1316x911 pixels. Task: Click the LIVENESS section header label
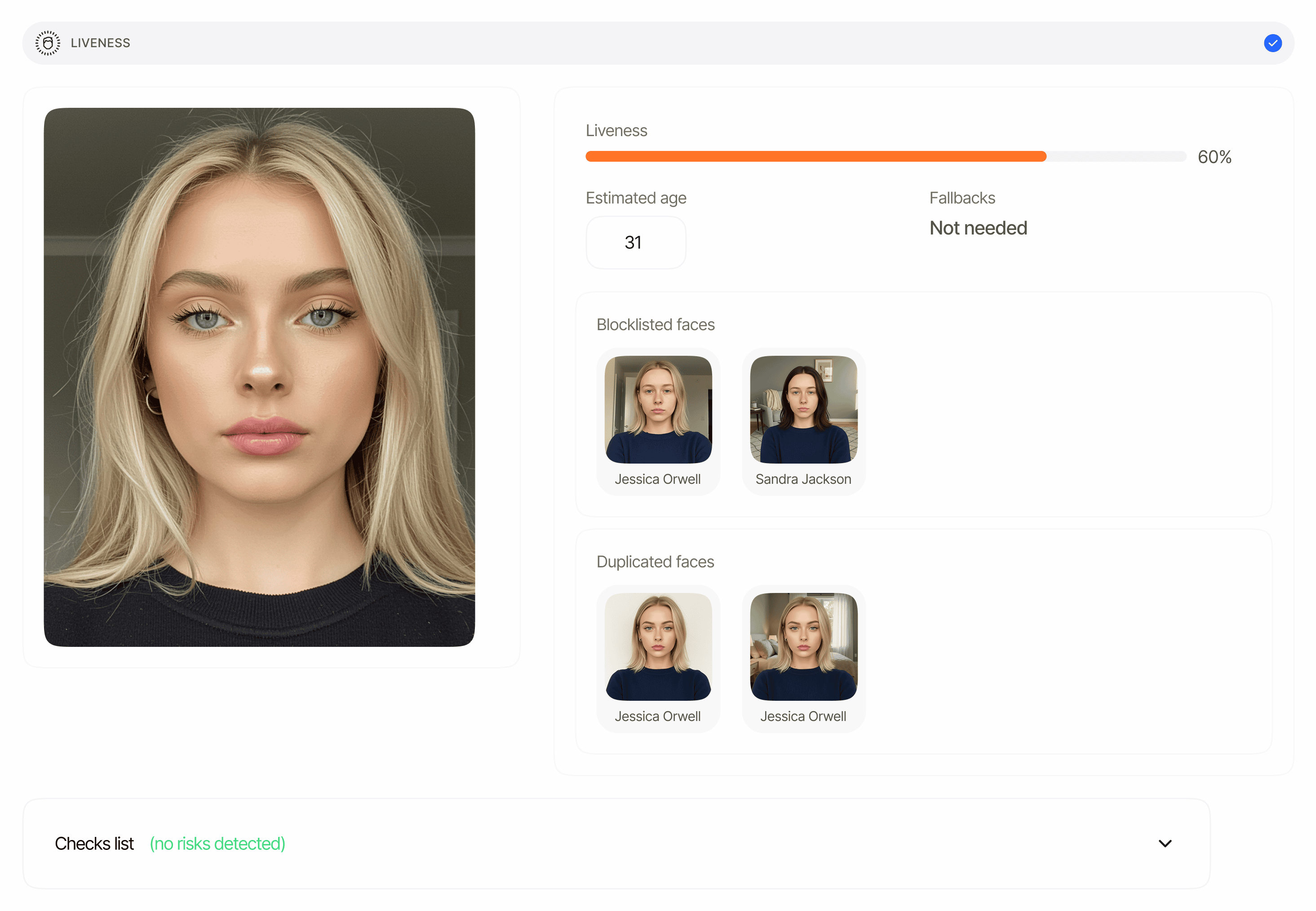click(101, 44)
